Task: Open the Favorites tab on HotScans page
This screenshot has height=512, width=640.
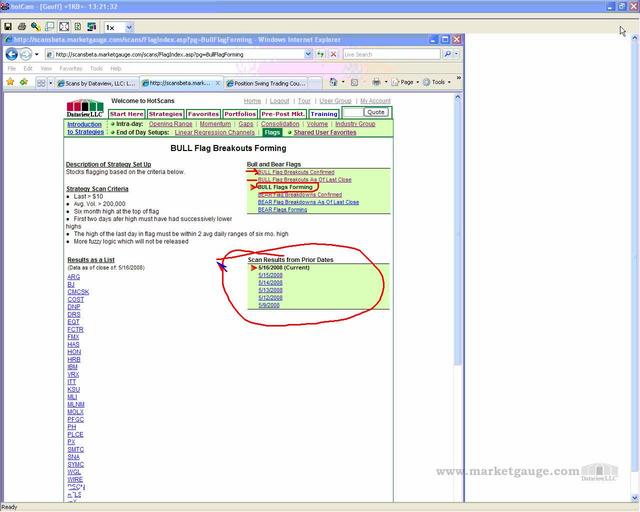Action: pos(203,114)
